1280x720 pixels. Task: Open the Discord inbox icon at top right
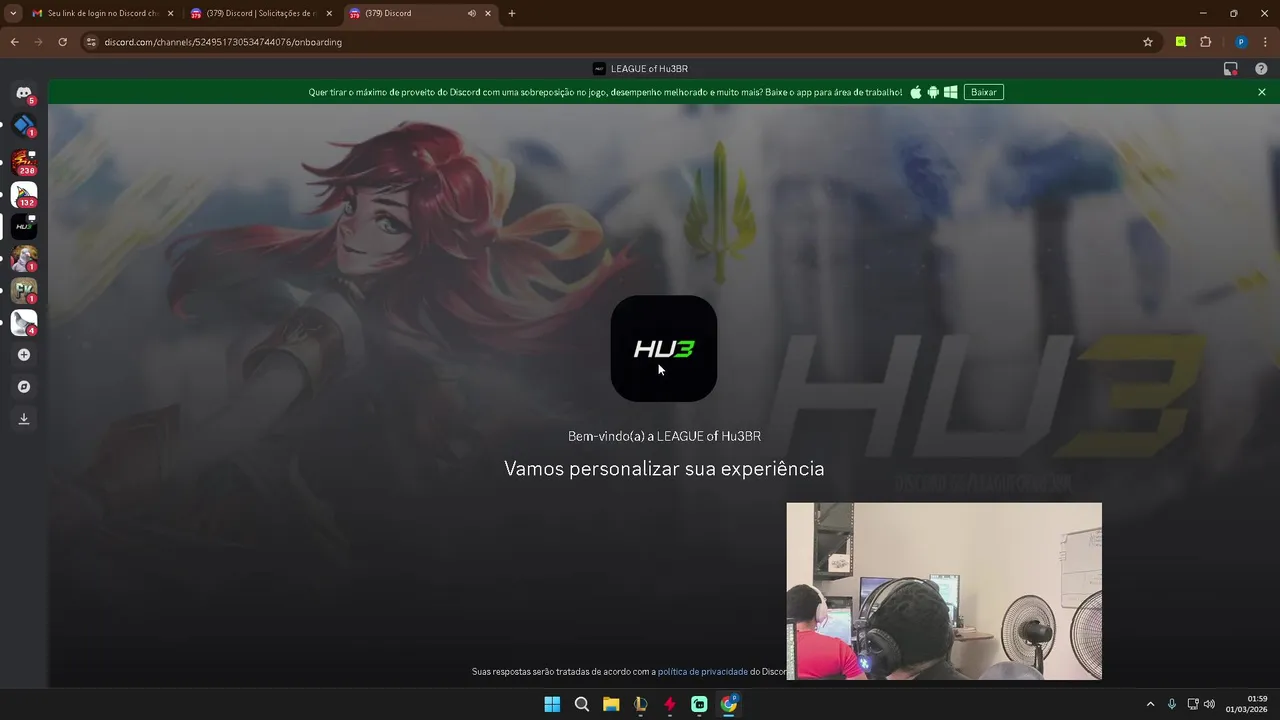pyautogui.click(x=1231, y=69)
